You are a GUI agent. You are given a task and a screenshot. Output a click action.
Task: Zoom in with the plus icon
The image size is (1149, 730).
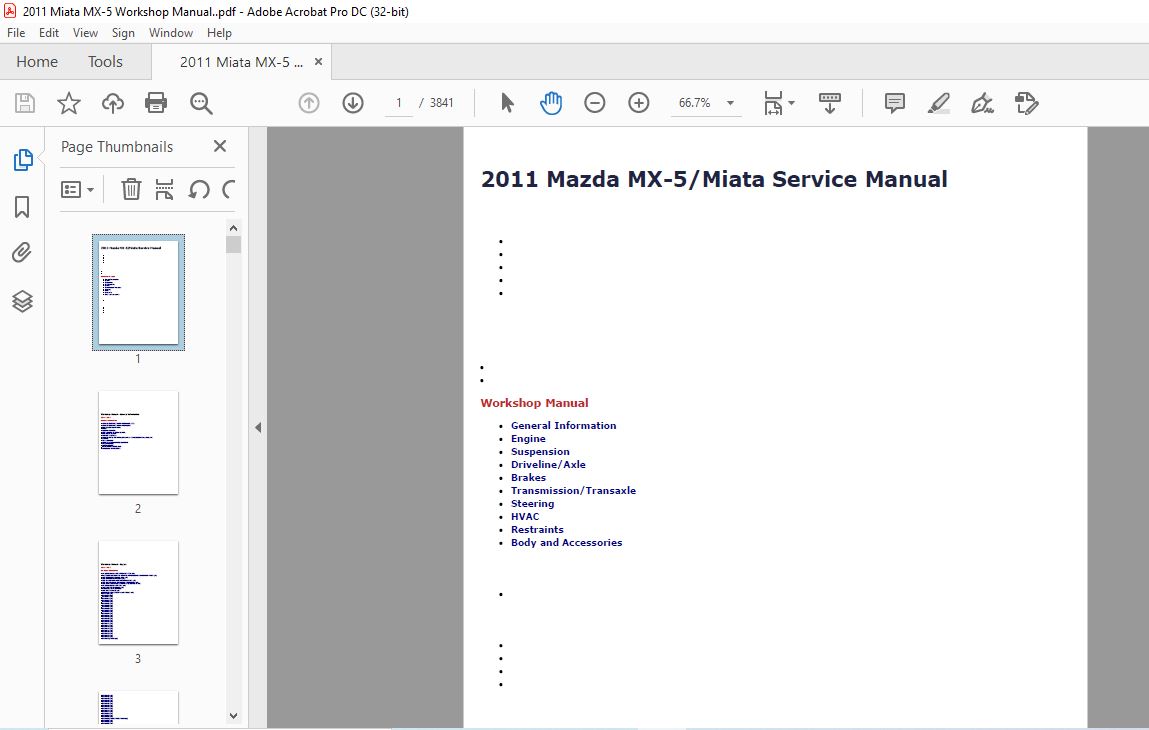click(638, 103)
